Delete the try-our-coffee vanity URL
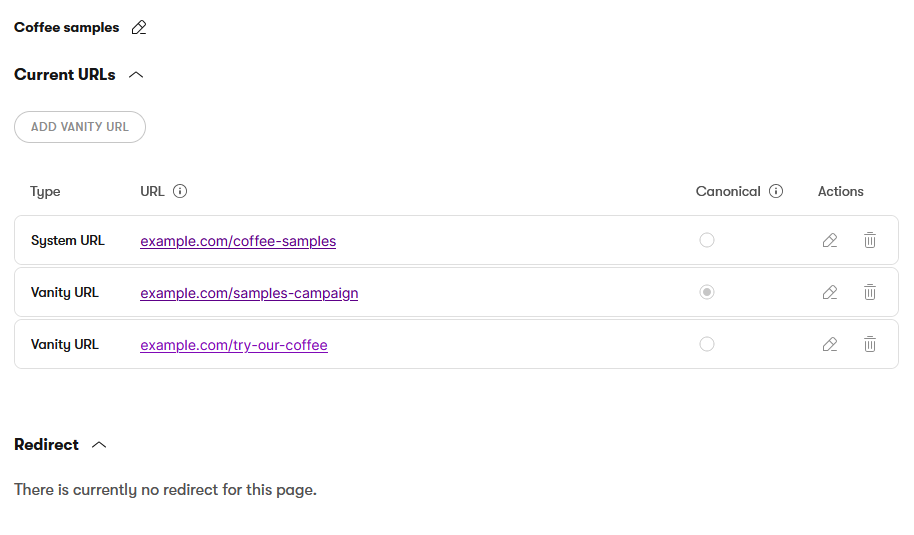The image size is (914, 535). click(x=870, y=345)
